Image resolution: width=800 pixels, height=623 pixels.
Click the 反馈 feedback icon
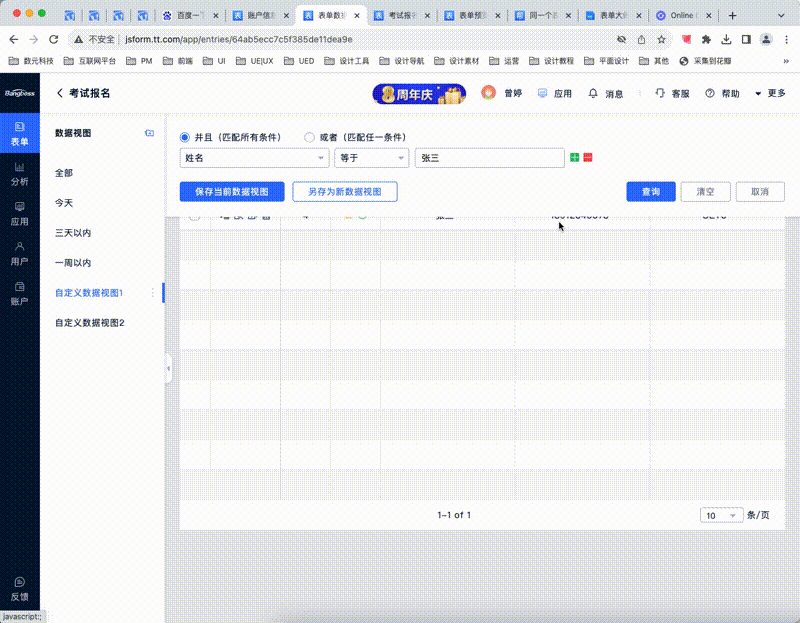(x=19, y=588)
